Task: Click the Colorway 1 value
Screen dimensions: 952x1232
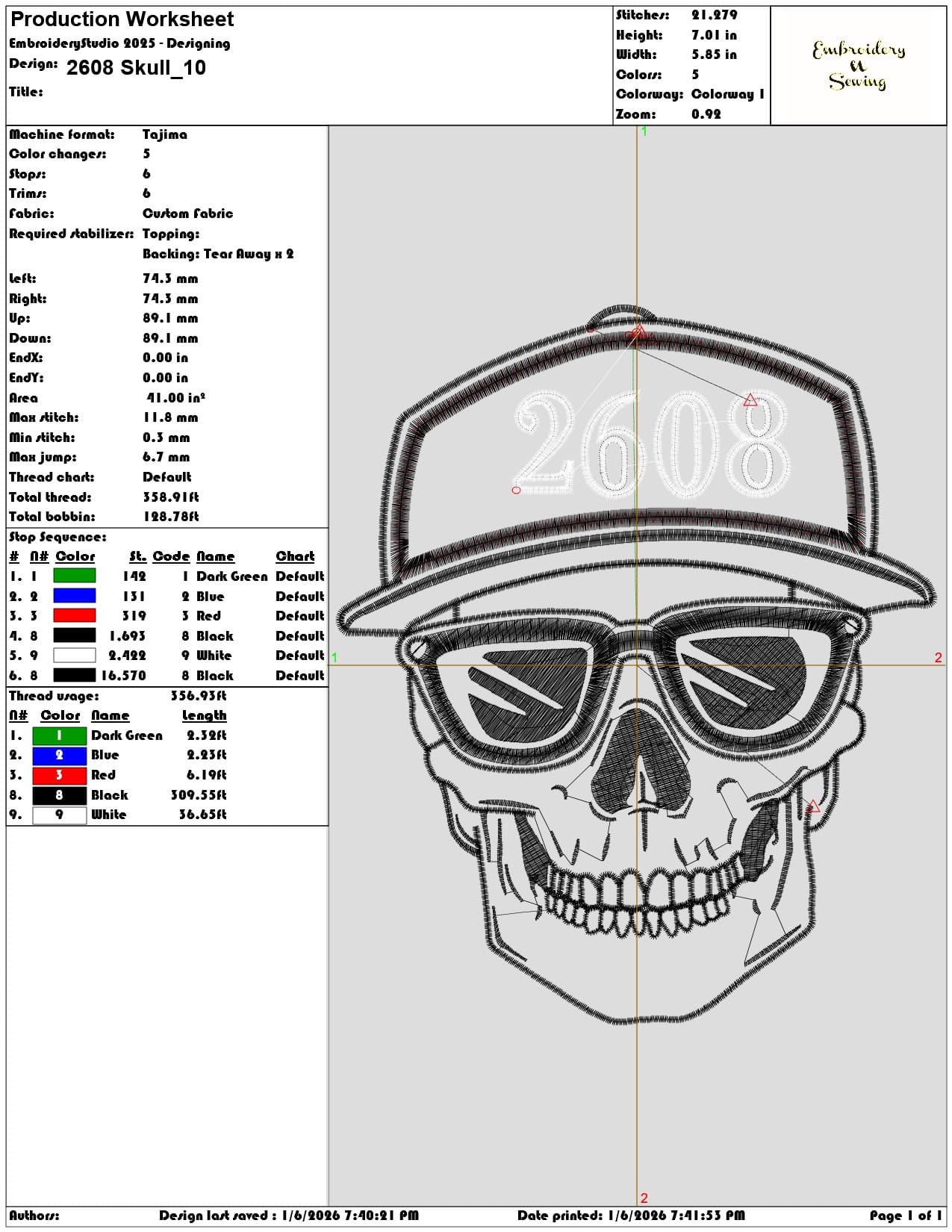Action: [x=728, y=94]
